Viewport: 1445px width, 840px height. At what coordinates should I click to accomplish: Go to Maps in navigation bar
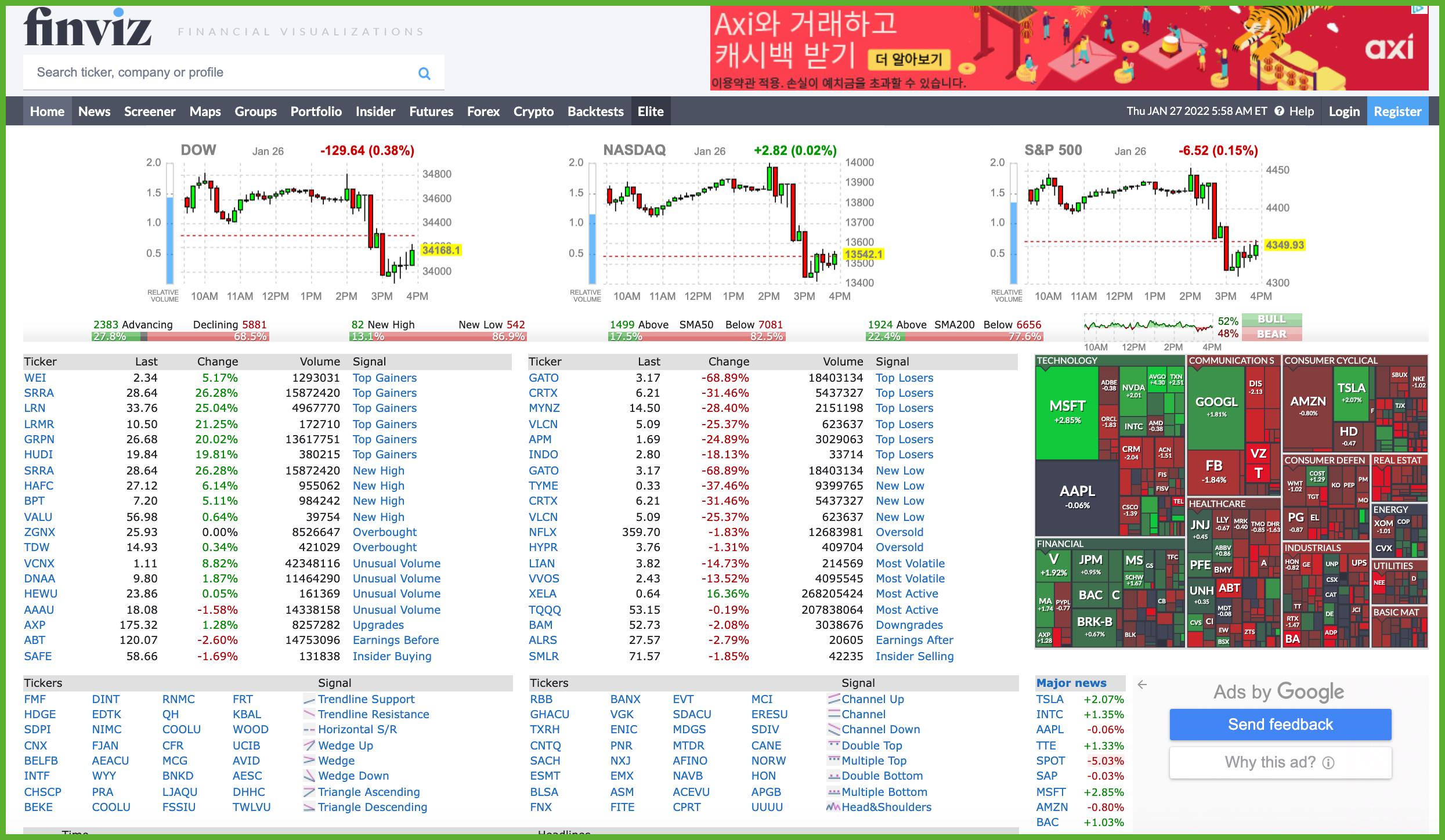pyautogui.click(x=205, y=111)
